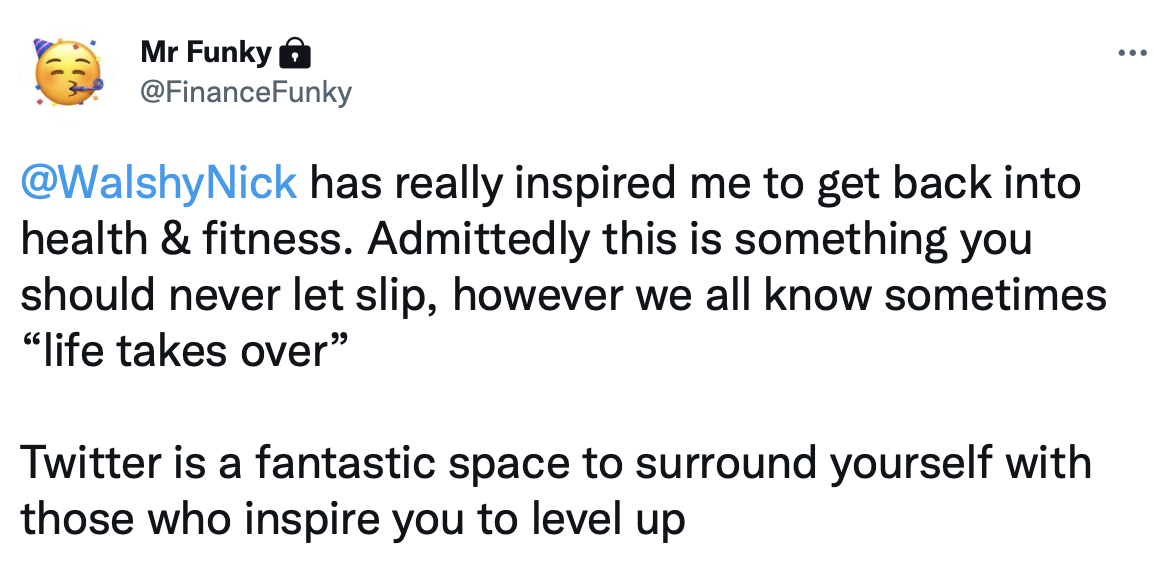Open the Mr Funky display name

pos(205,52)
